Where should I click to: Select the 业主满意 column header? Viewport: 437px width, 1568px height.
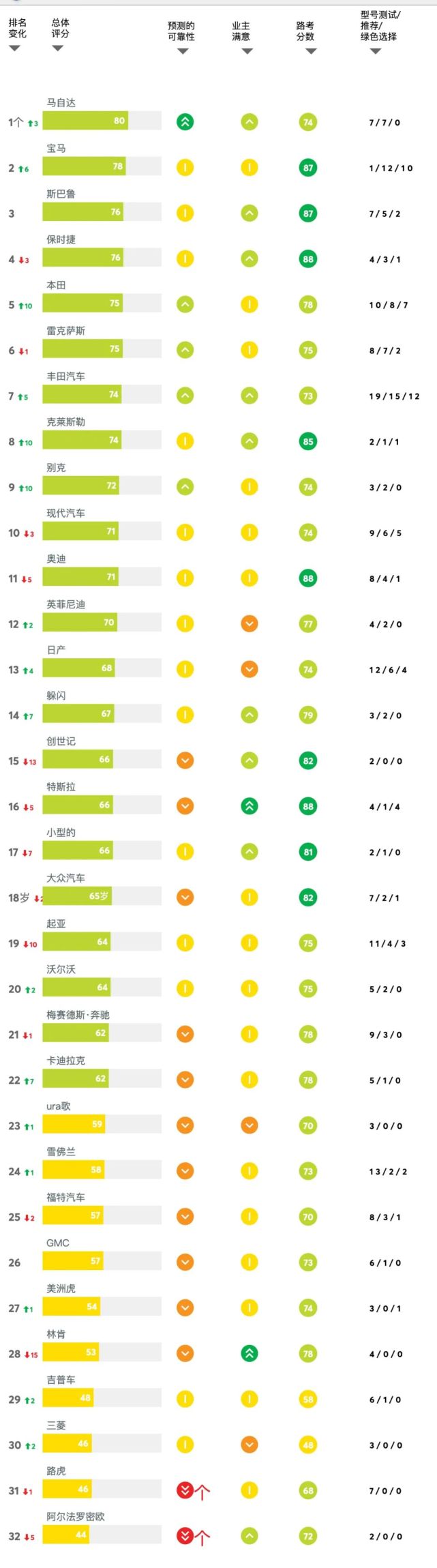(x=241, y=31)
